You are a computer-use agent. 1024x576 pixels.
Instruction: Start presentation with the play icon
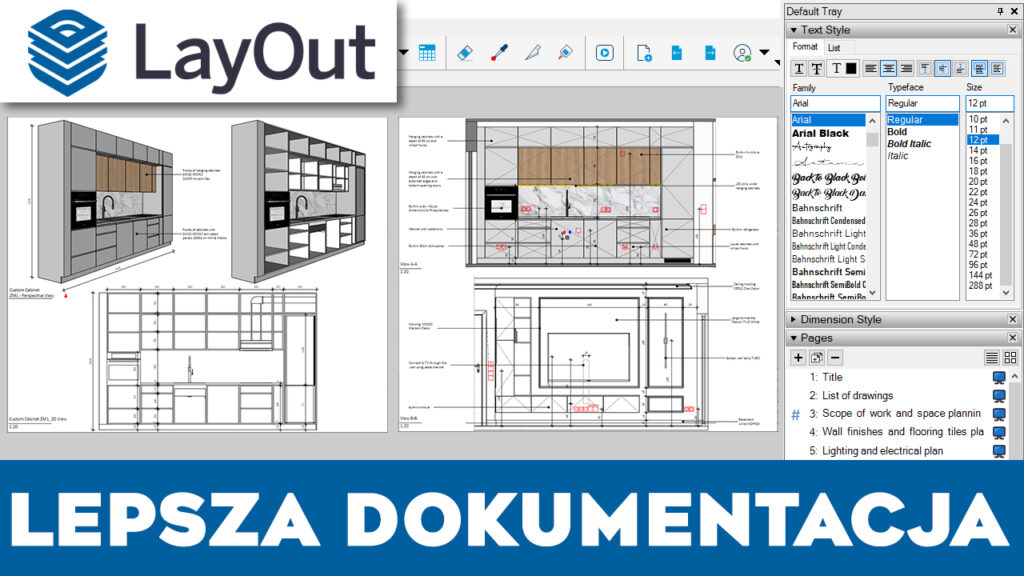[605, 53]
